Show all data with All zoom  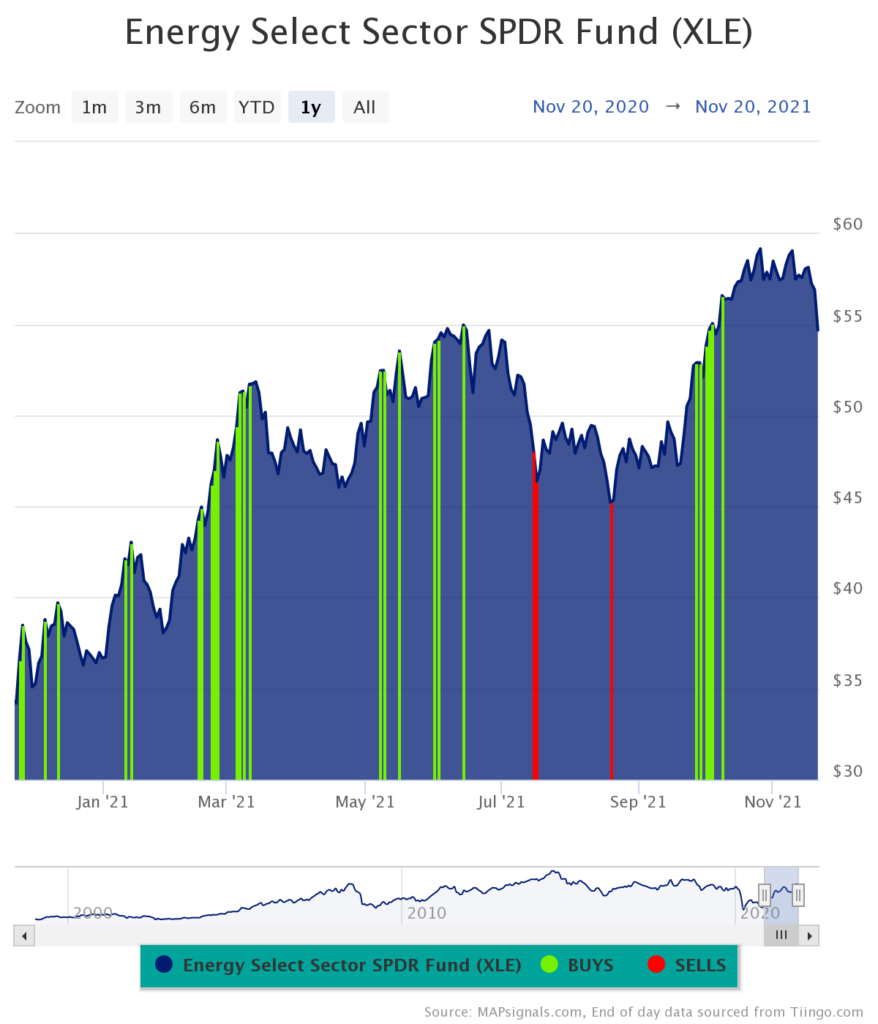365,107
